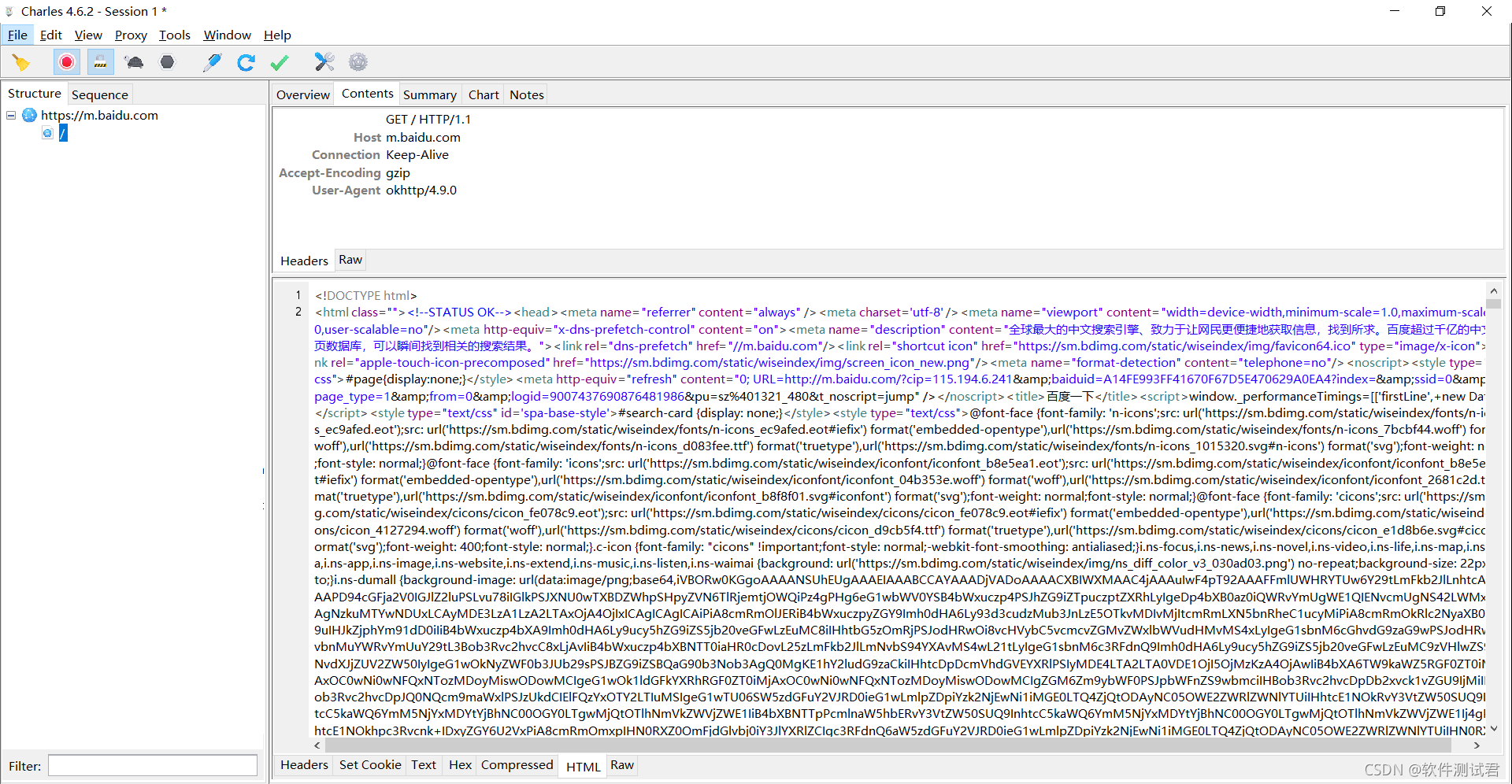Minimize the Charles window
This screenshot has width=1512, height=784.
coord(1395,11)
